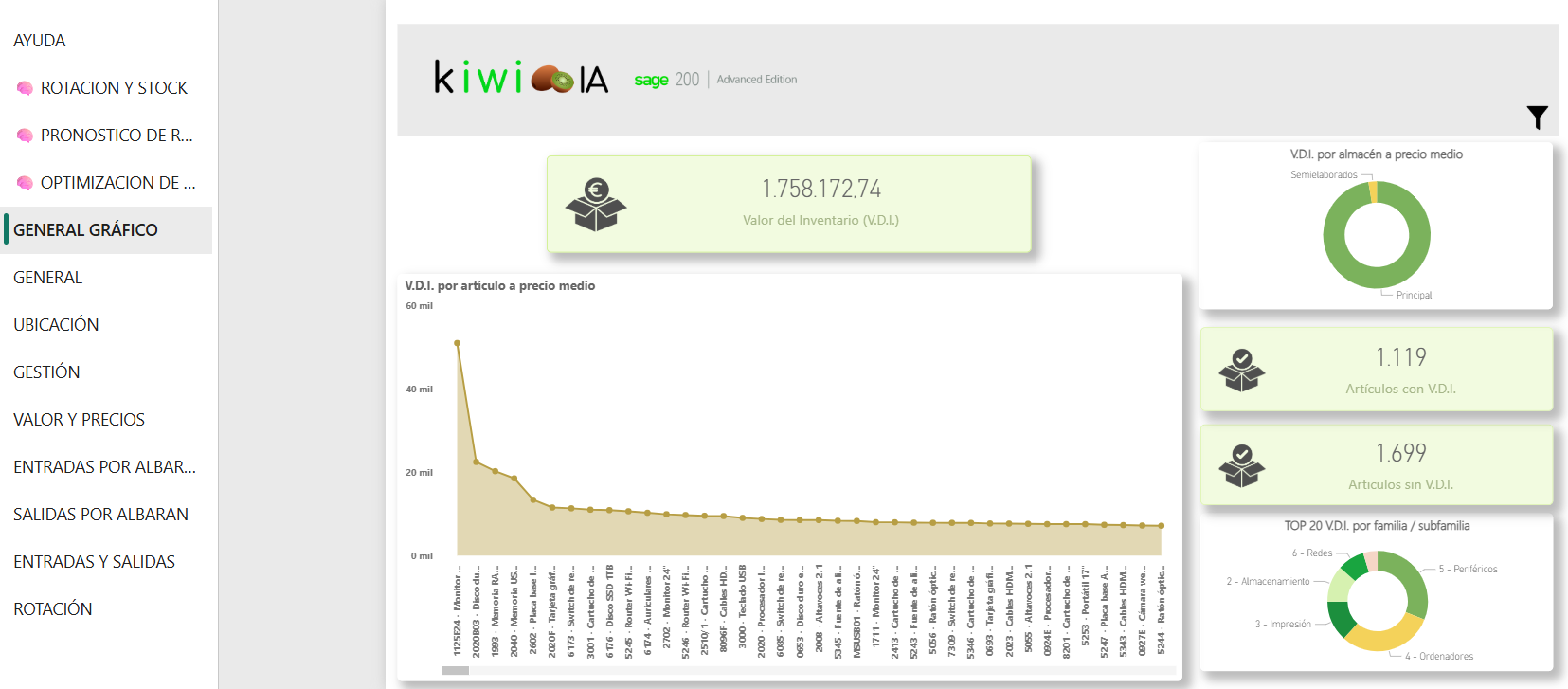This screenshot has width=1568, height=689.
Task: Open the VALOR Y PRECIOS page
Action: tap(80, 420)
